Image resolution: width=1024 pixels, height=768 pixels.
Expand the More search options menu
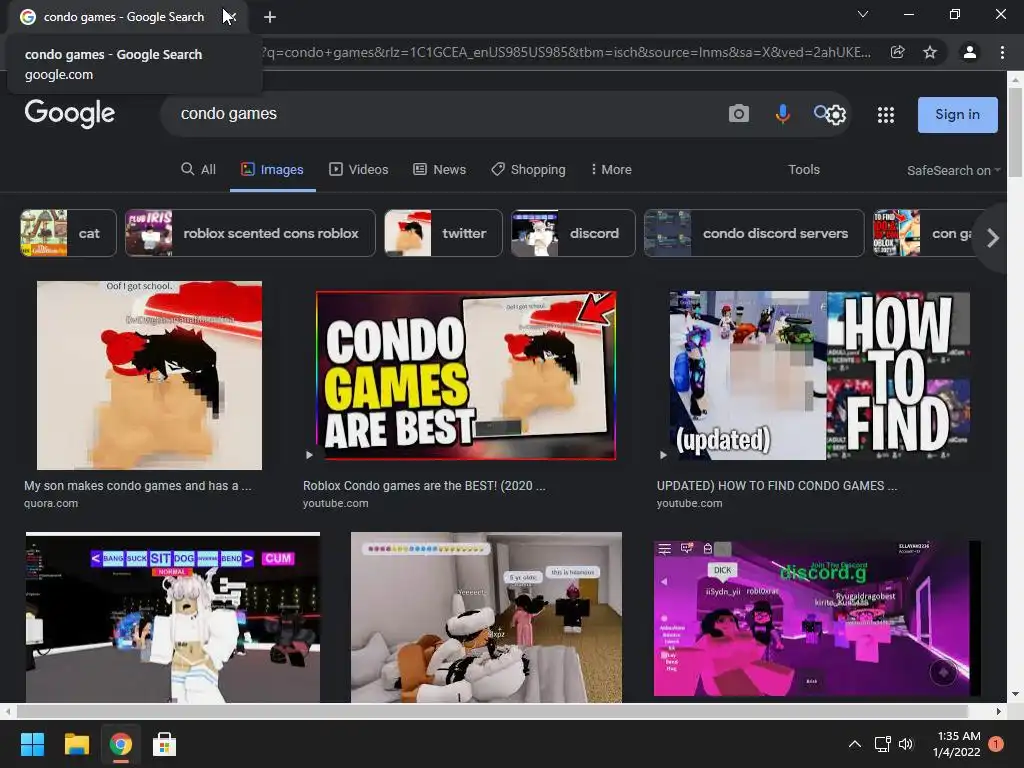(611, 170)
